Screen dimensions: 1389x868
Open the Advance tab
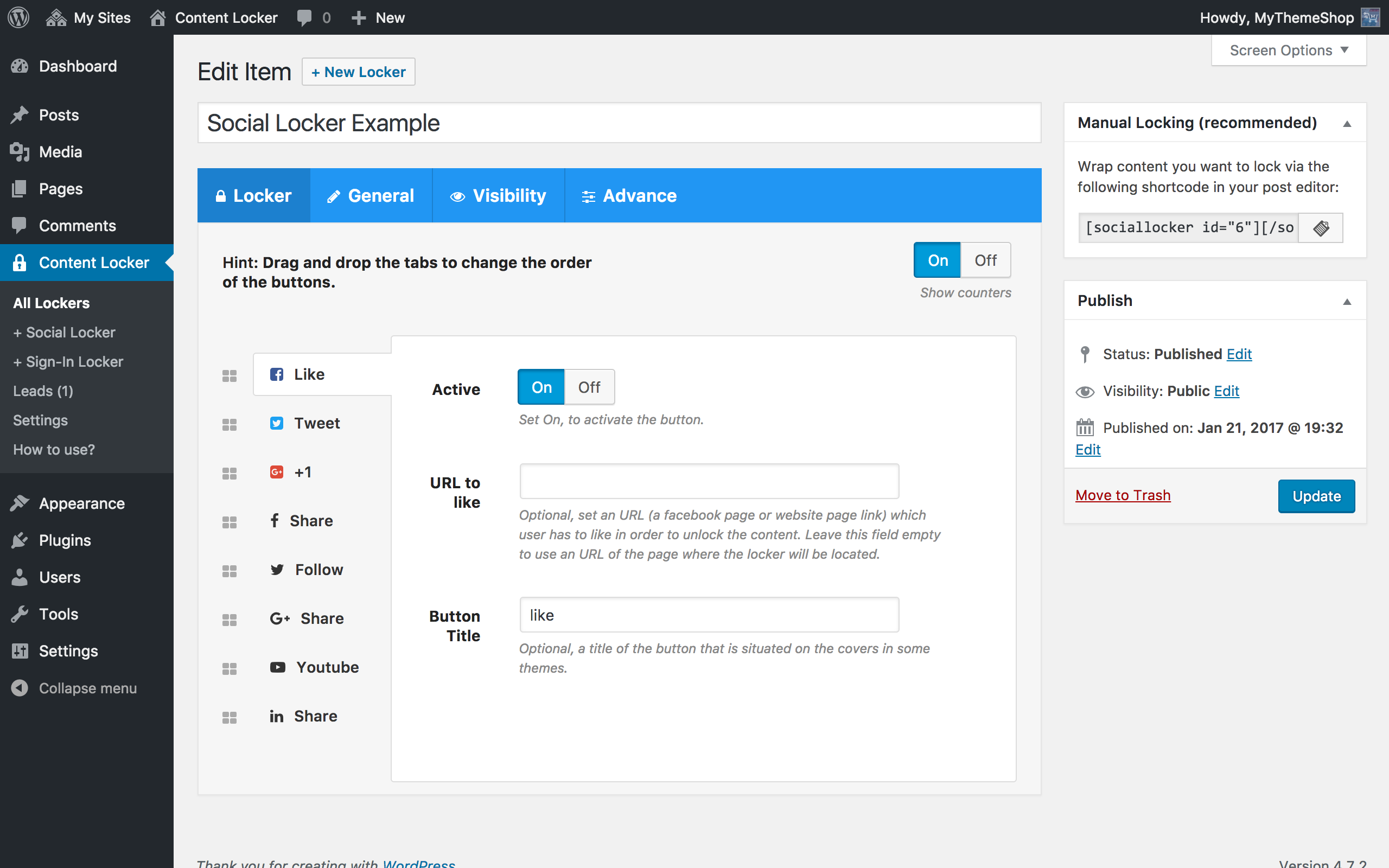(x=629, y=196)
